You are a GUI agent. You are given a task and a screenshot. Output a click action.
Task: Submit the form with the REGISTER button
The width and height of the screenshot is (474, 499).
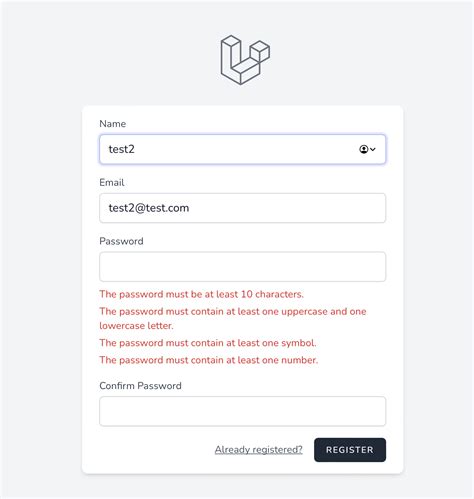point(350,450)
